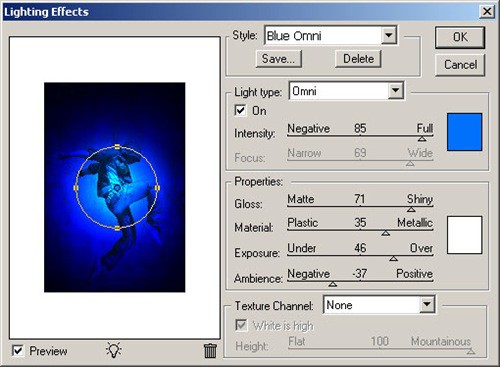Image resolution: width=500 pixels, height=367 pixels.
Task: Click the right handle of the light circle
Action: click(157, 188)
